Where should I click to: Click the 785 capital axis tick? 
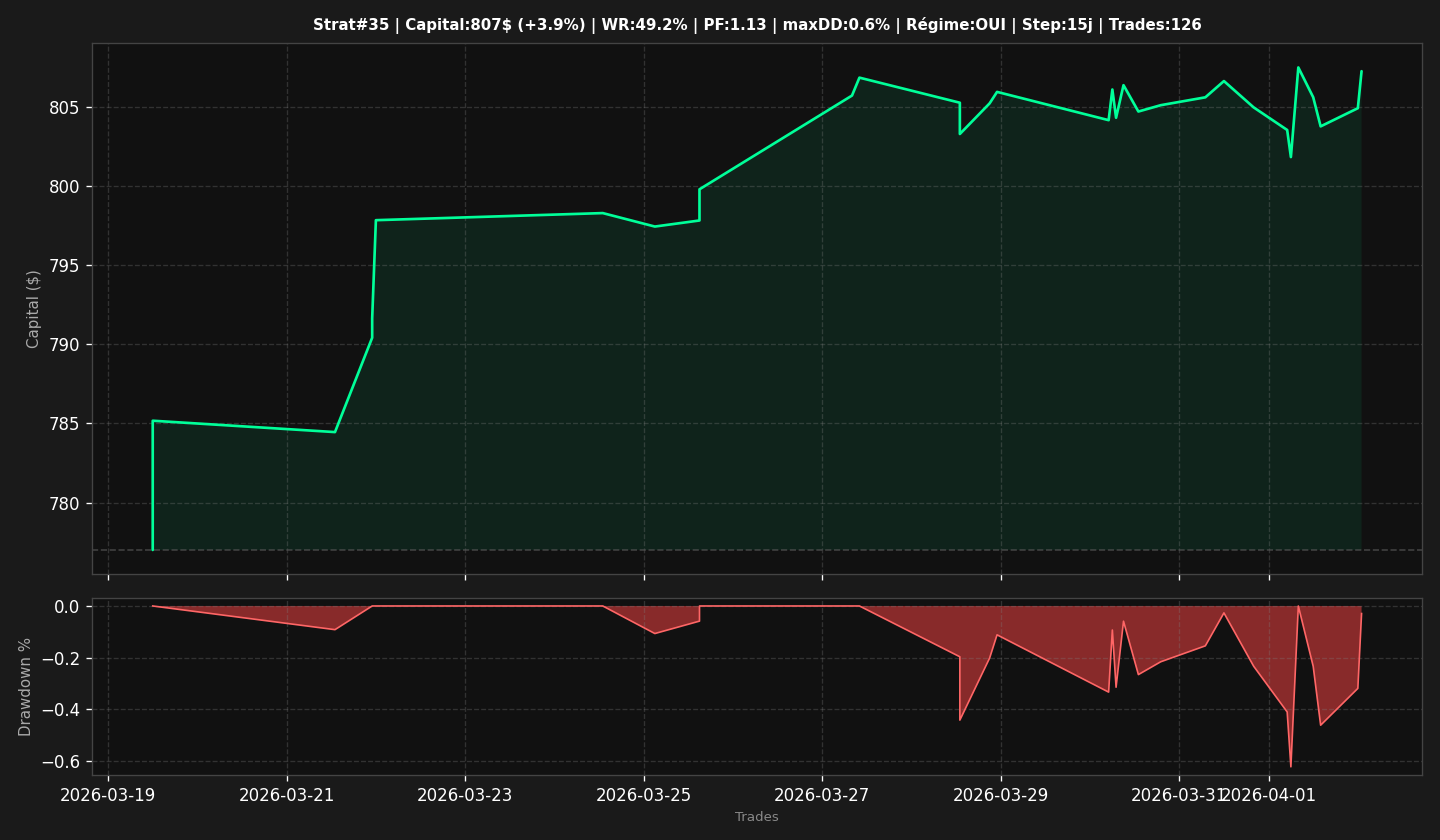click(64, 424)
